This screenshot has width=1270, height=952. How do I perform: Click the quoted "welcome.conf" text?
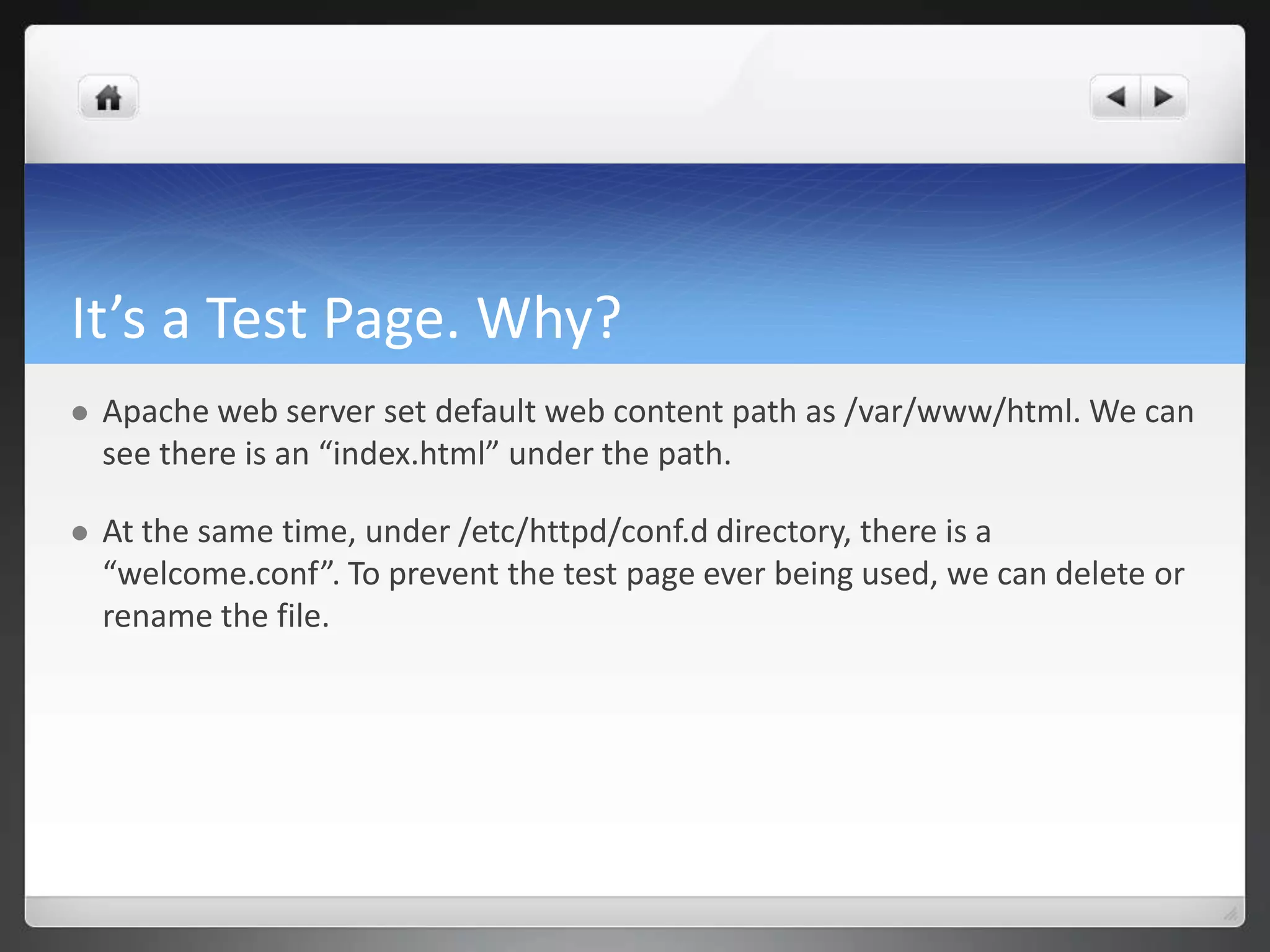220,573
